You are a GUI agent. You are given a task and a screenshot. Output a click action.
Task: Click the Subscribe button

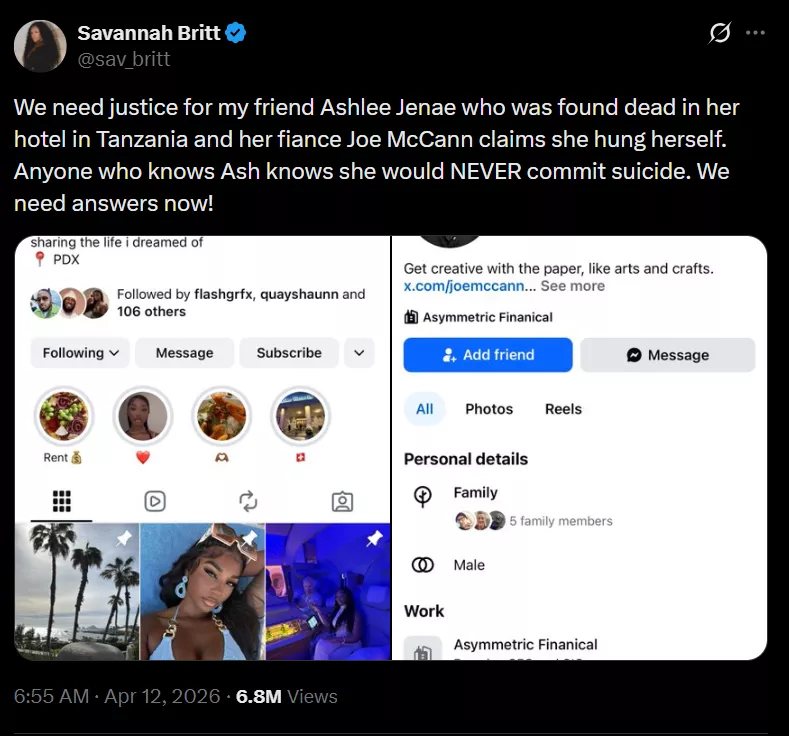click(x=289, y=353)
